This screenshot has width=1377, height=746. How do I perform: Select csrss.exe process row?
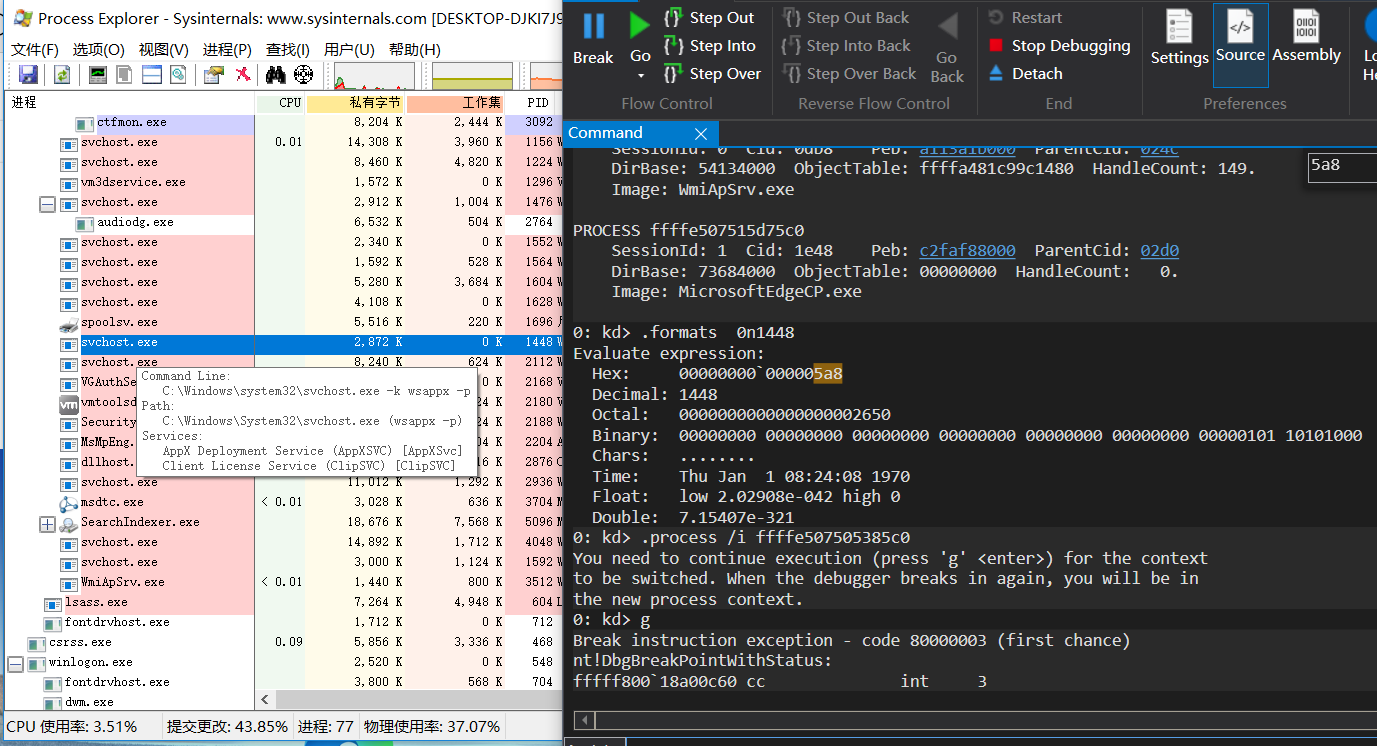[x=281, y=642]
